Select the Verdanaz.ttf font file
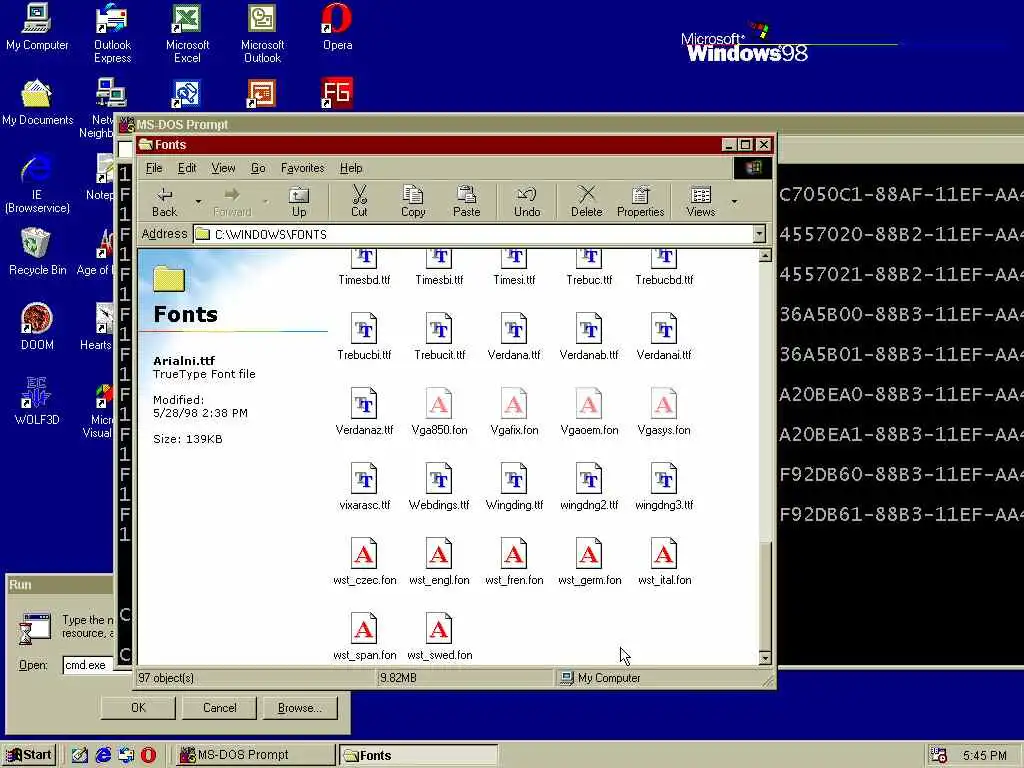1024x768 pixels. tap(364, 412)
